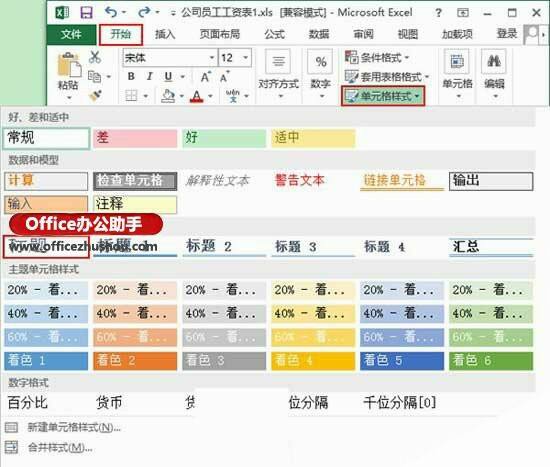Click the Decrease Font Size icon
The image size is (550, 467).
click(224, 76)
